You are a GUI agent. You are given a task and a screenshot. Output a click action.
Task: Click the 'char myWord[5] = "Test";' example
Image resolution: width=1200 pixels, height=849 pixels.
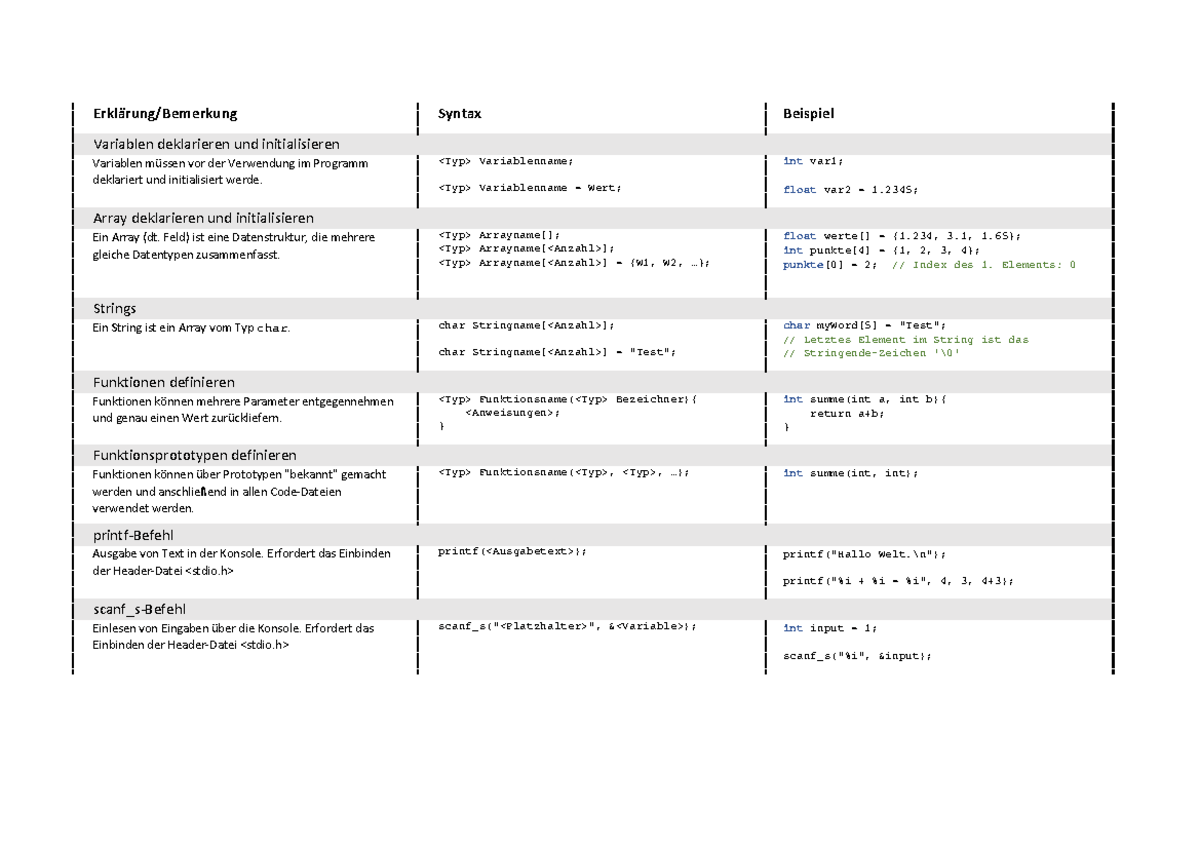(x=864, y=325)
